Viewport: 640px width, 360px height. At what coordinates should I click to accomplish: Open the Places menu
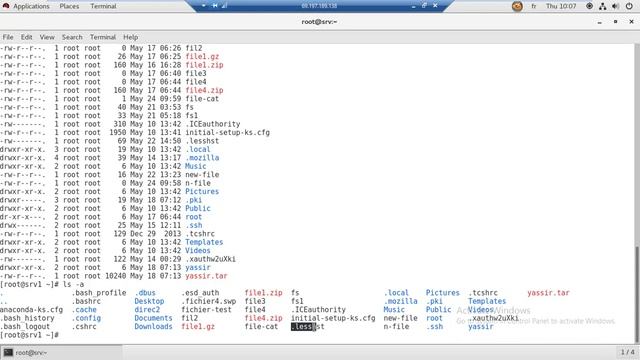tap(69, 6)
